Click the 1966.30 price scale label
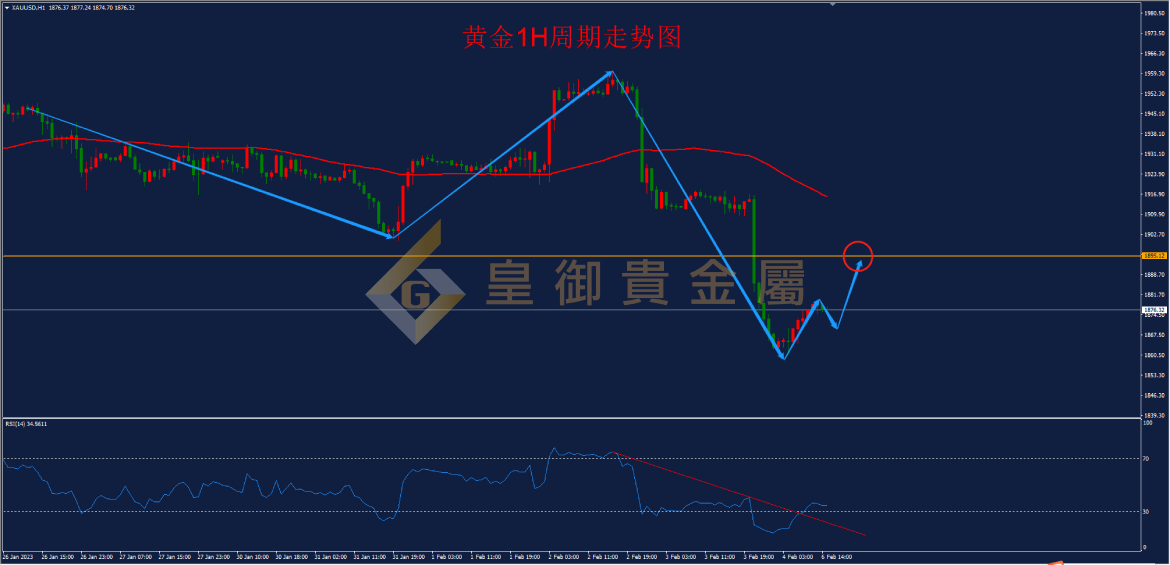Image resolution: width=1170 pixels, height=565 pixels. pyautogui.click(x=1154, y=53)
